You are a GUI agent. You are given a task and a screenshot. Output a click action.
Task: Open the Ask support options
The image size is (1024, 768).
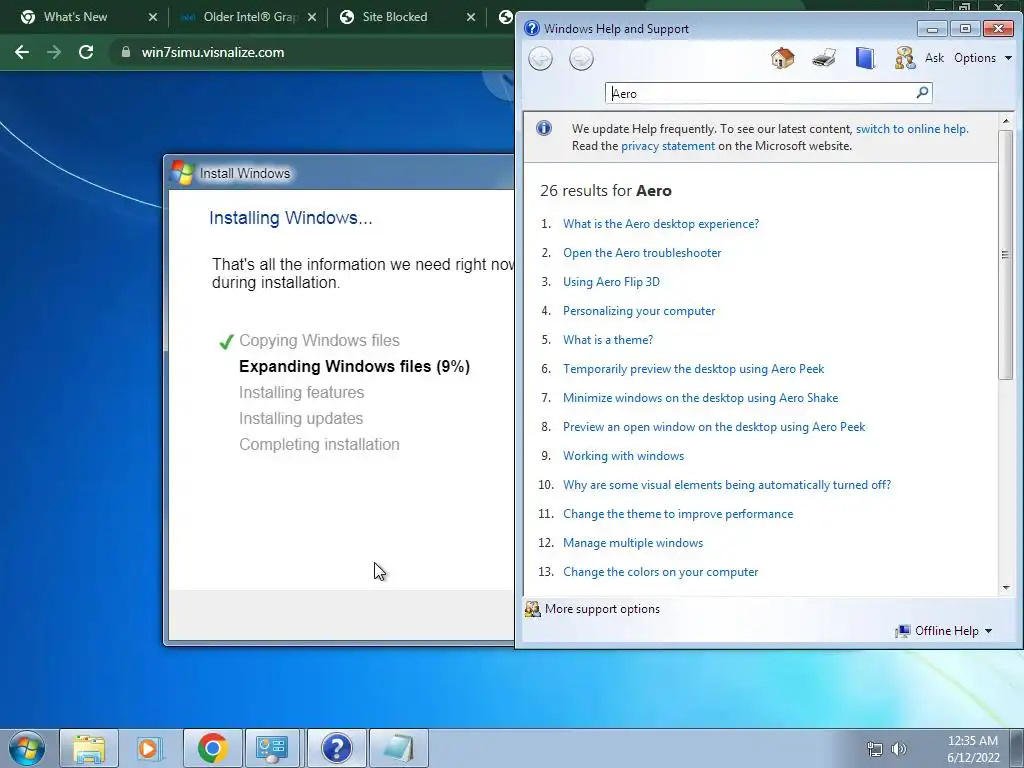pyautogui.click(x=904, y=58)
